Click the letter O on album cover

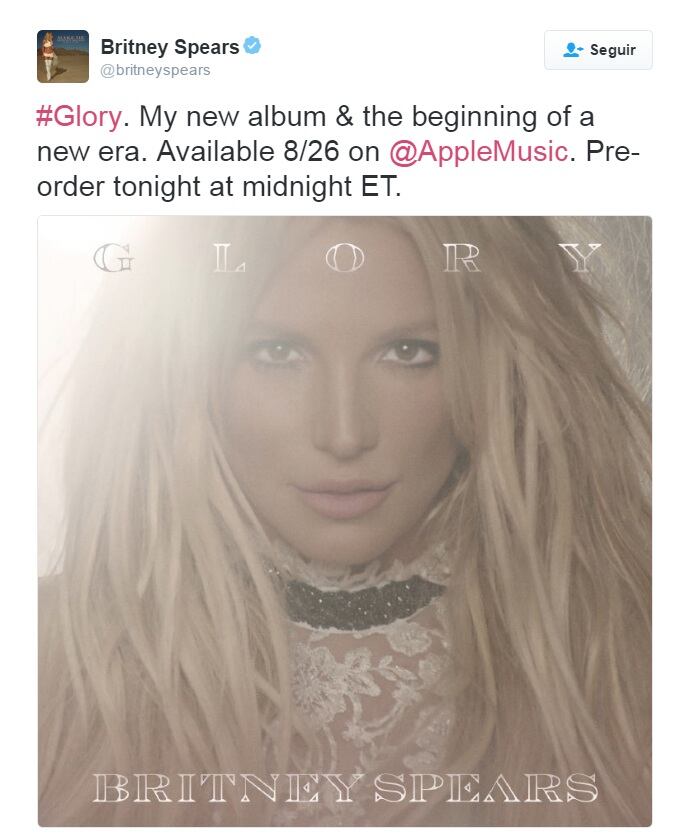(x=345, y=258)
